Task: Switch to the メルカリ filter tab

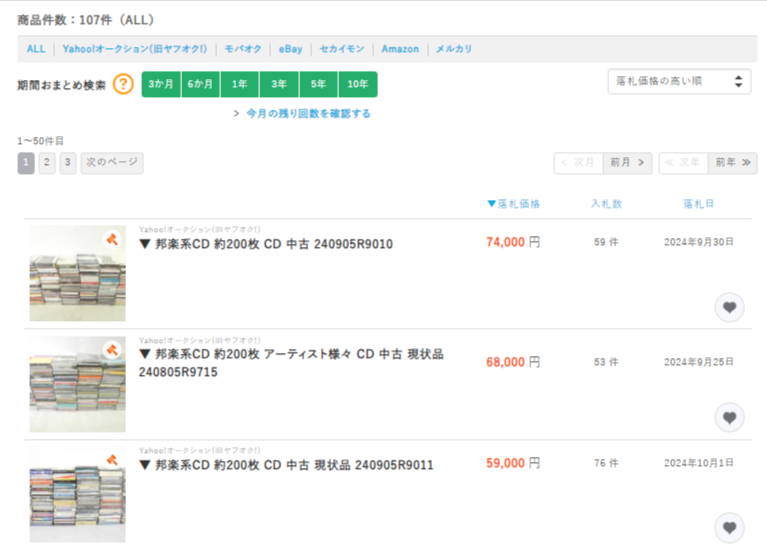Action: (x=454, y=49)
